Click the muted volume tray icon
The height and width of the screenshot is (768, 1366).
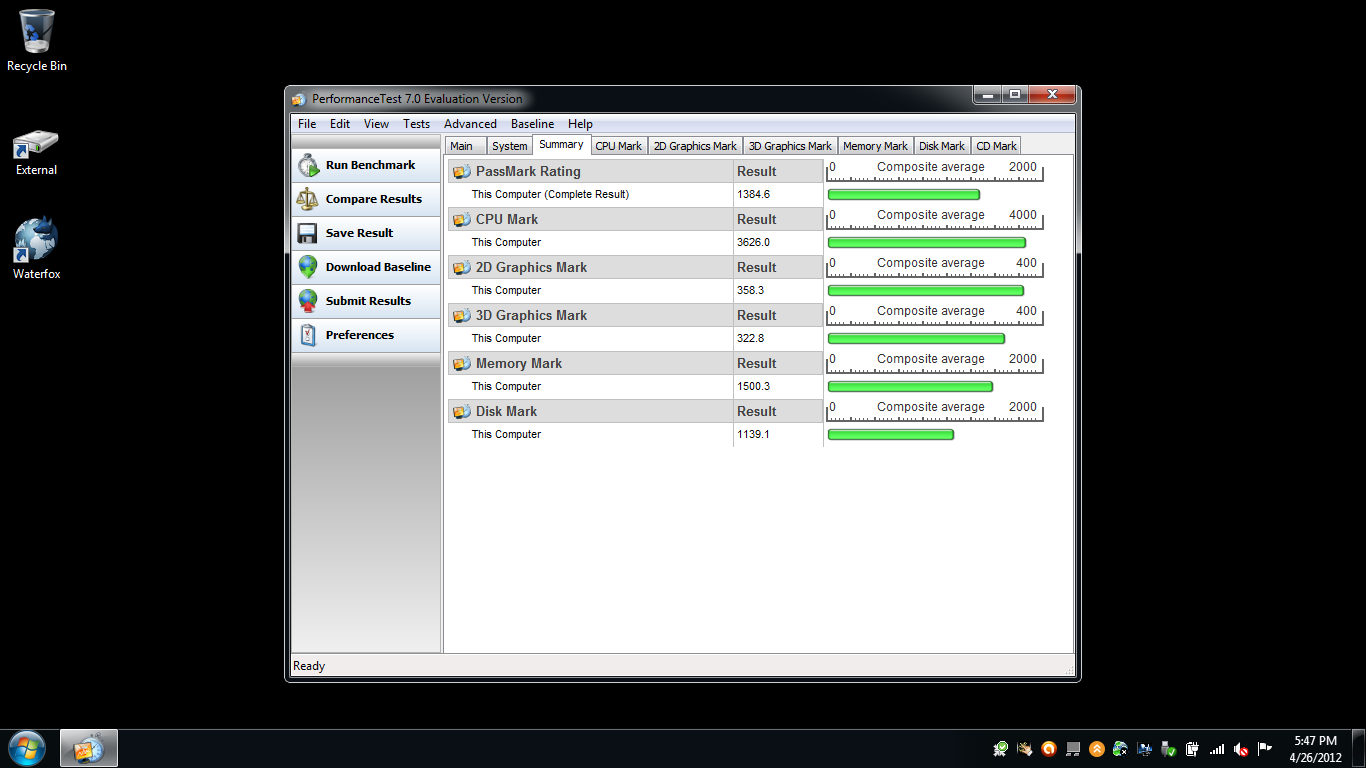click(1241, 749)
